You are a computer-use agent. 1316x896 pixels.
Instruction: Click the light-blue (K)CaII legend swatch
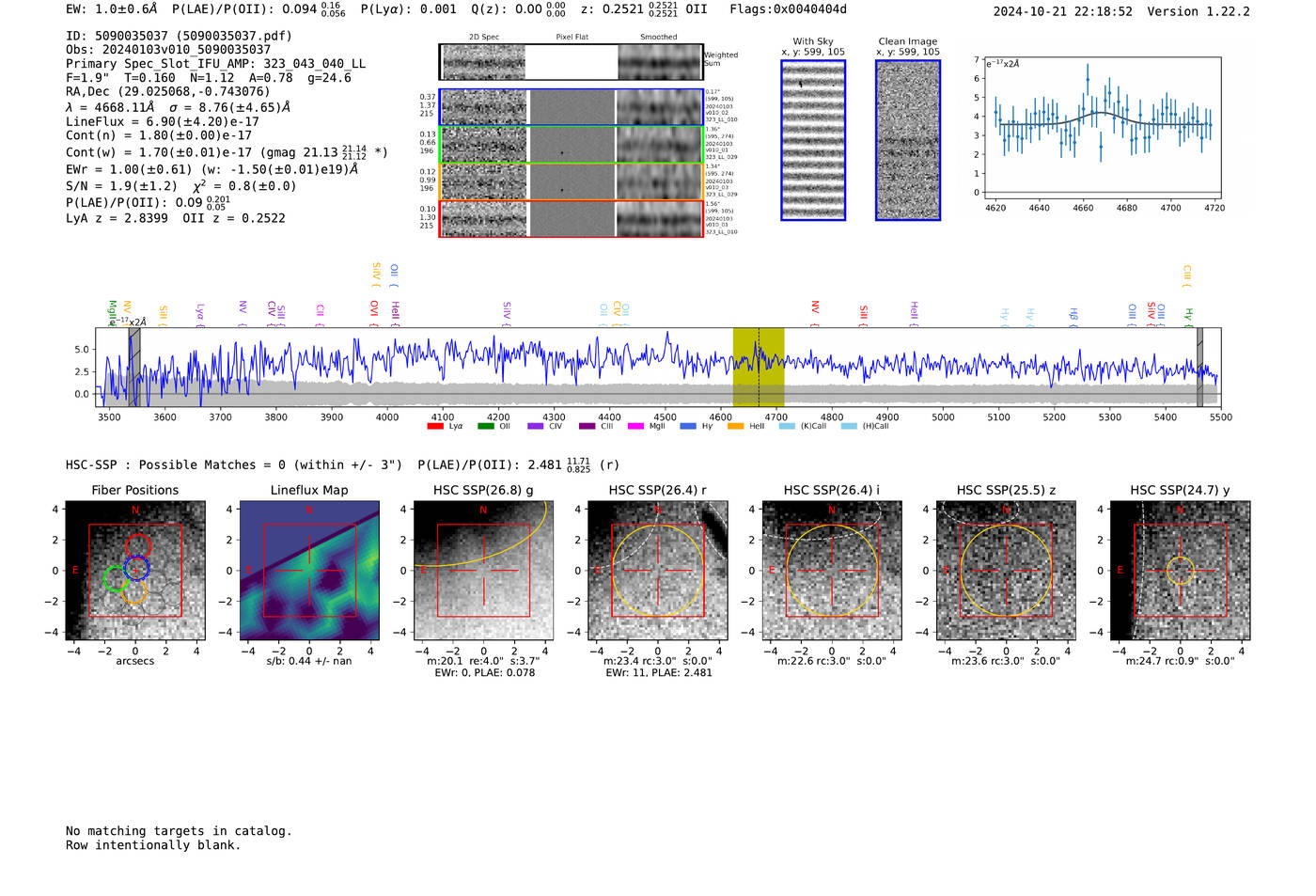787,427
